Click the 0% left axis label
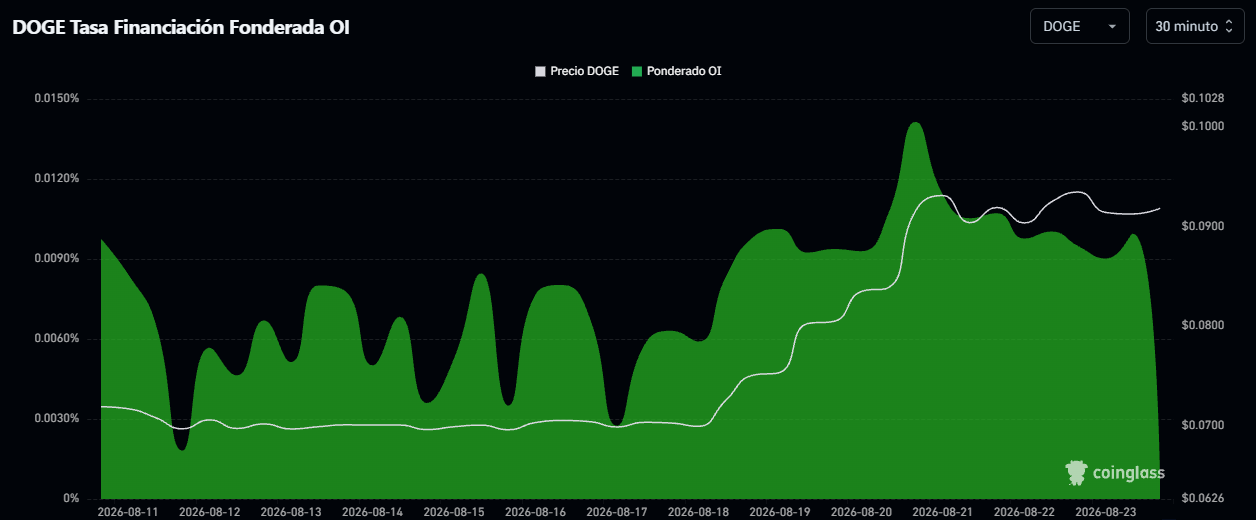Image resolution: width=1256 pixels, height=520 pixels. pos(72,499)
